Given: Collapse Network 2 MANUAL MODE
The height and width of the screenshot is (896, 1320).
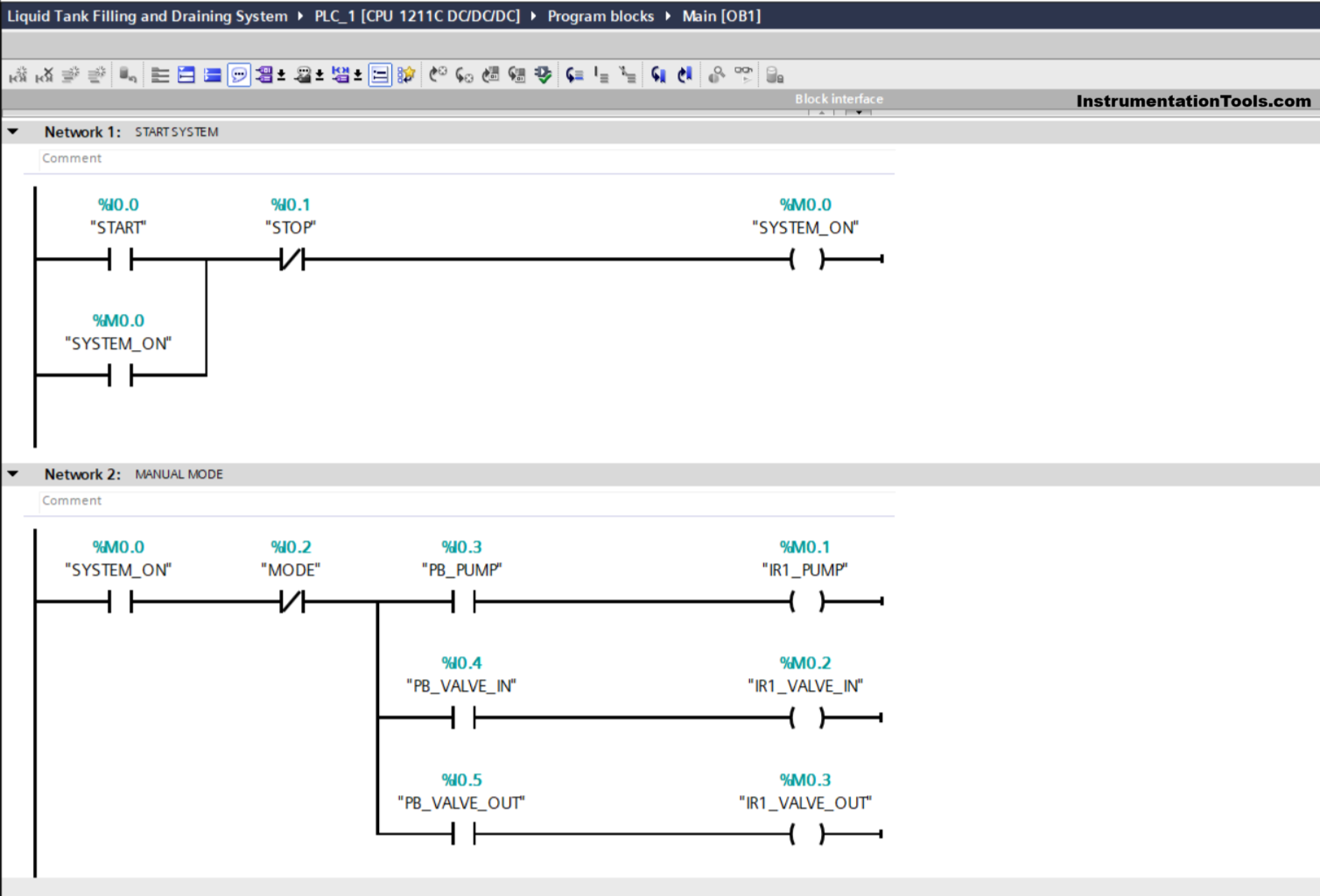Looking at the screenshot, I should click(13, 474).
